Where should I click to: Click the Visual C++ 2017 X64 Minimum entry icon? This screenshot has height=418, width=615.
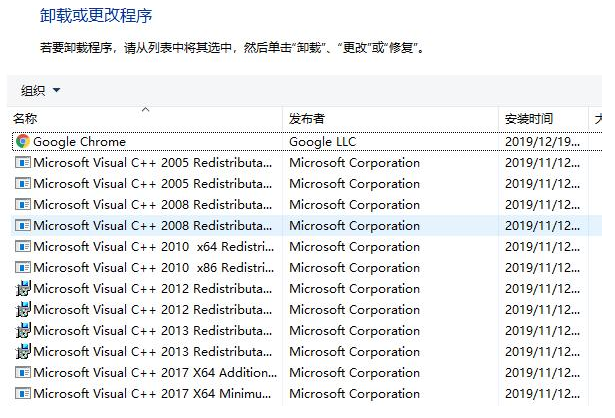pos(23,394)
